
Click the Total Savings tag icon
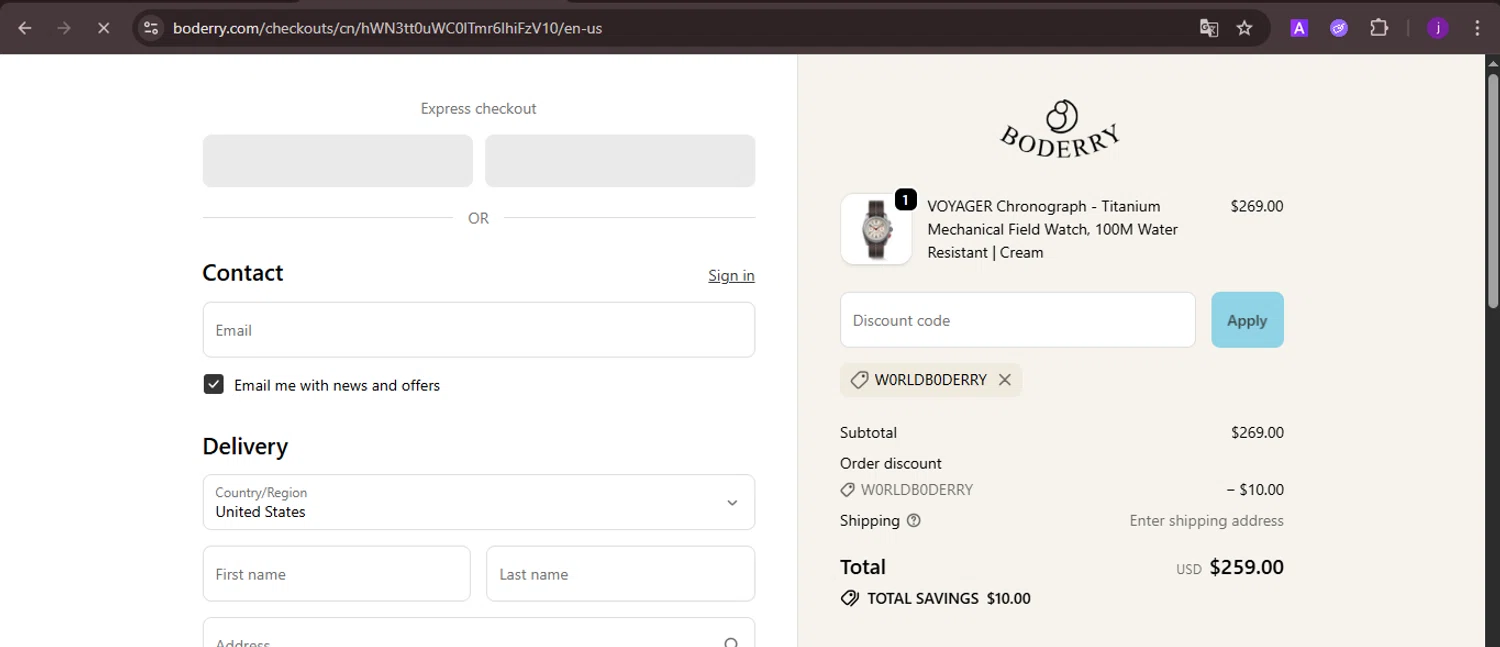pyautogui.click(x=850, y=599)
